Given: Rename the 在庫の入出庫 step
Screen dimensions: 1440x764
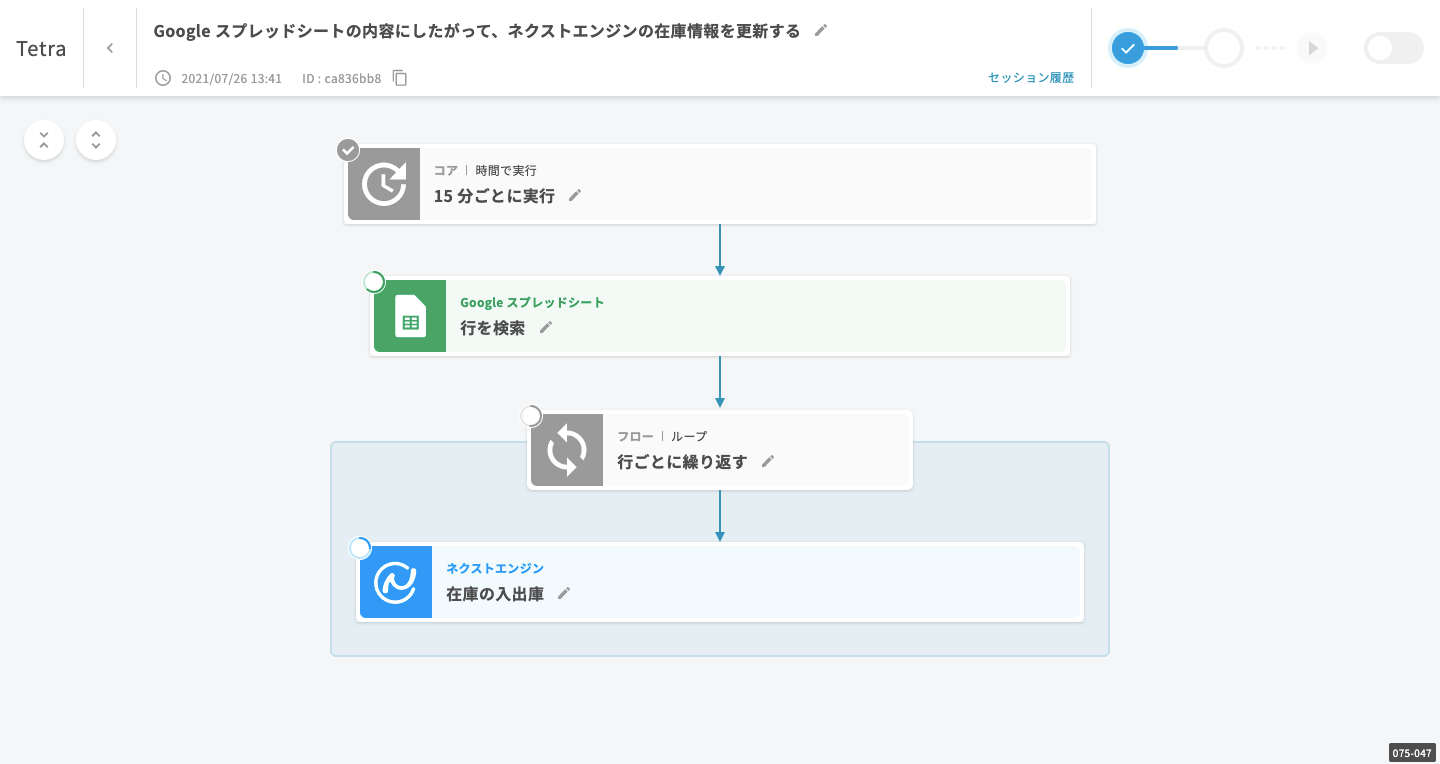Looking at the screenshot, I should point(564,594).
